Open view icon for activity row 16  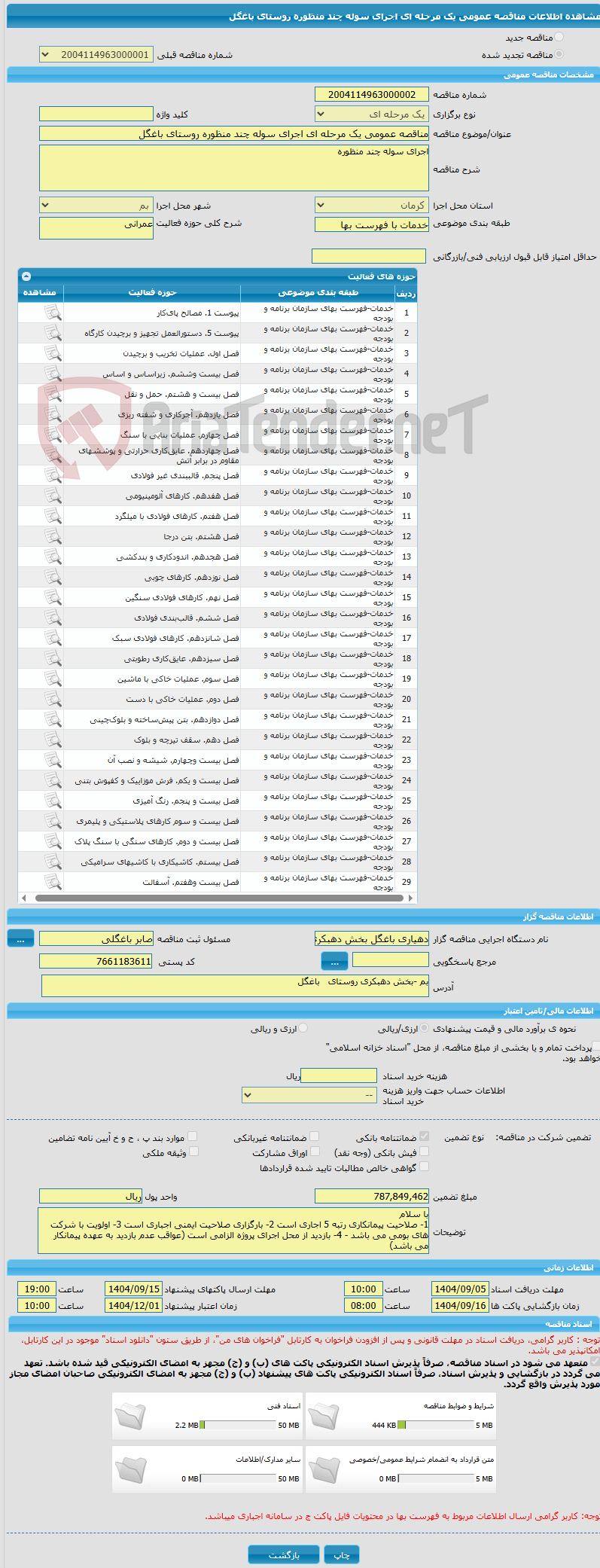tap(53, 618)
